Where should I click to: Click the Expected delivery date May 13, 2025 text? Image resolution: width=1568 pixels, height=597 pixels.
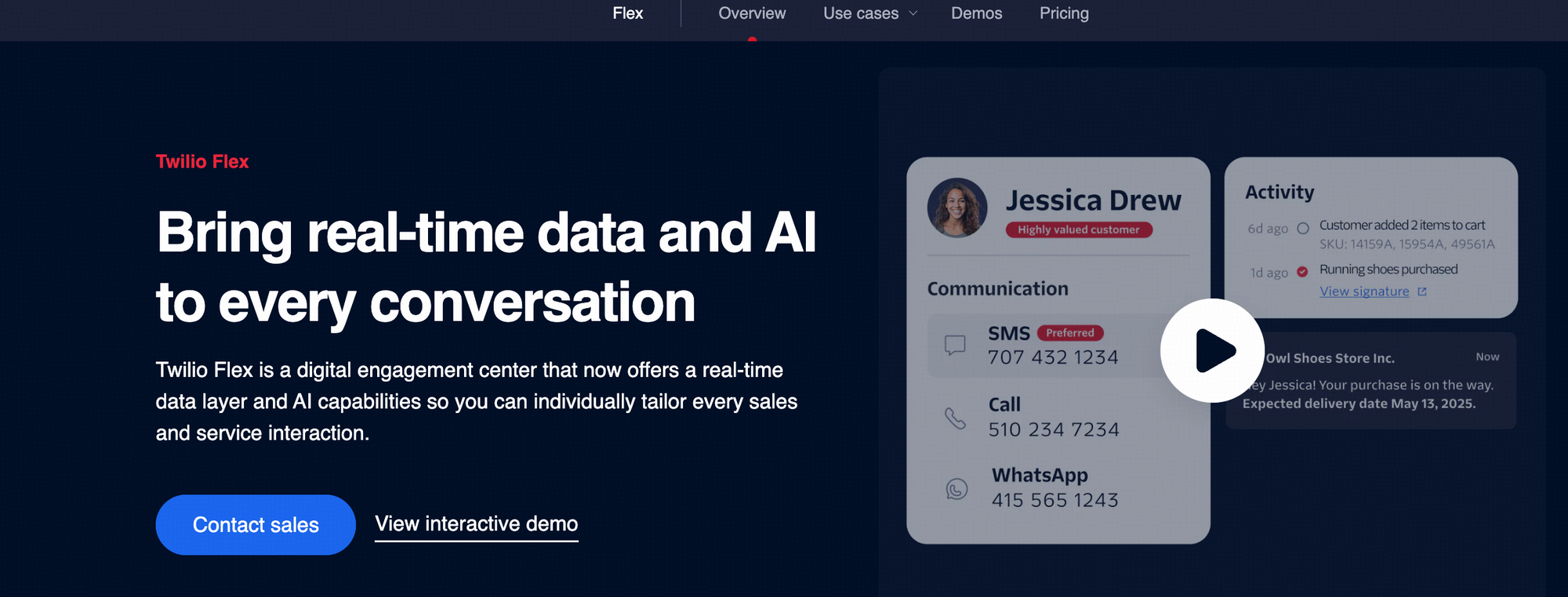point(1359,403)
